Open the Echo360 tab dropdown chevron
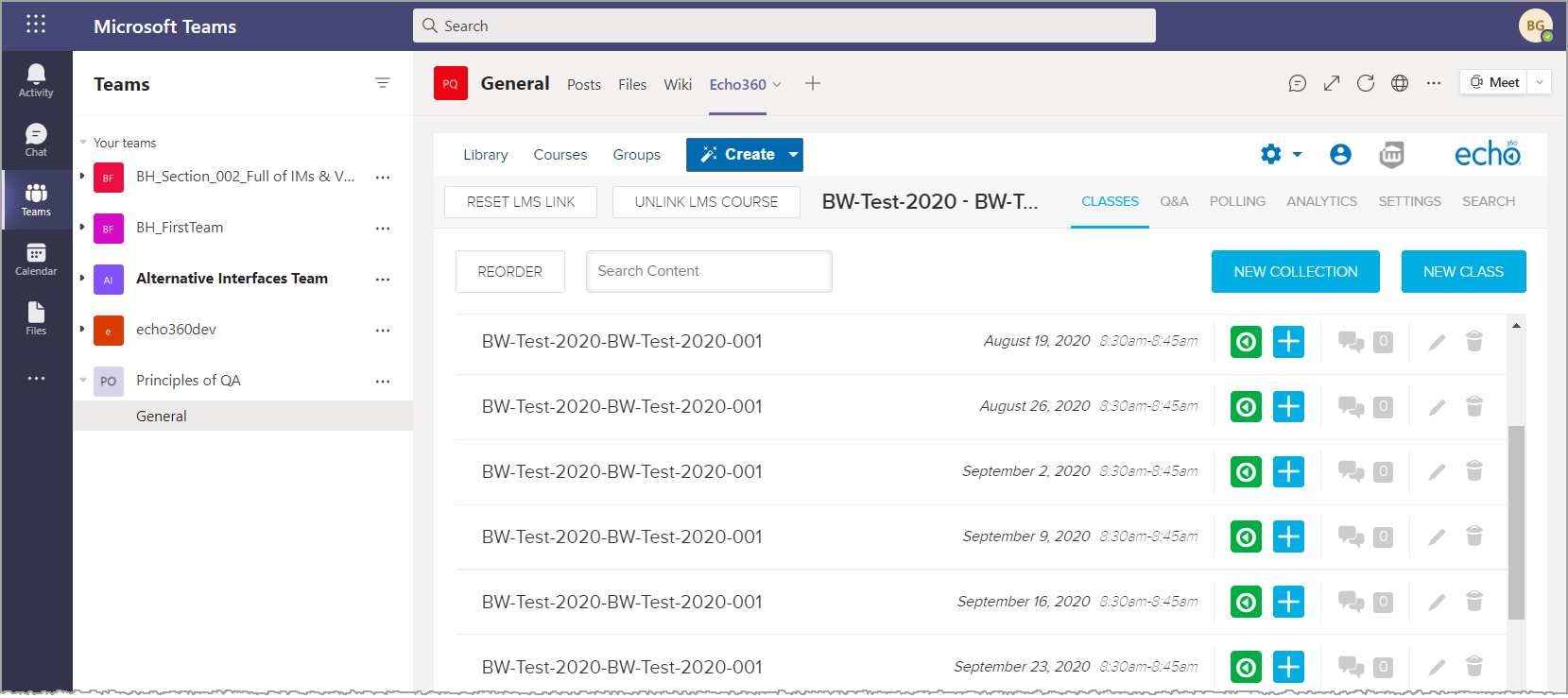This screenshot has width=1568, height=698. click(777, 84)
